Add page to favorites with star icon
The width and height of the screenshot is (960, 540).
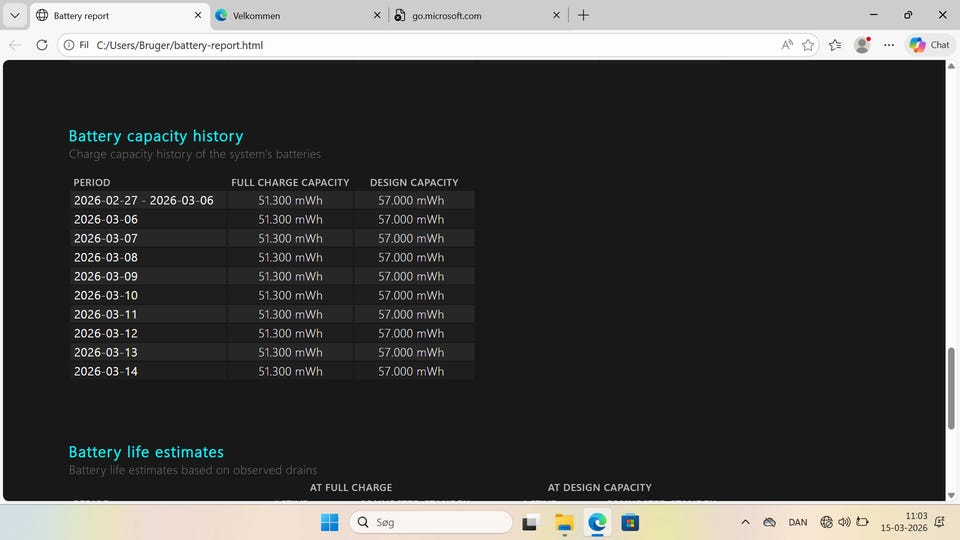808,45
